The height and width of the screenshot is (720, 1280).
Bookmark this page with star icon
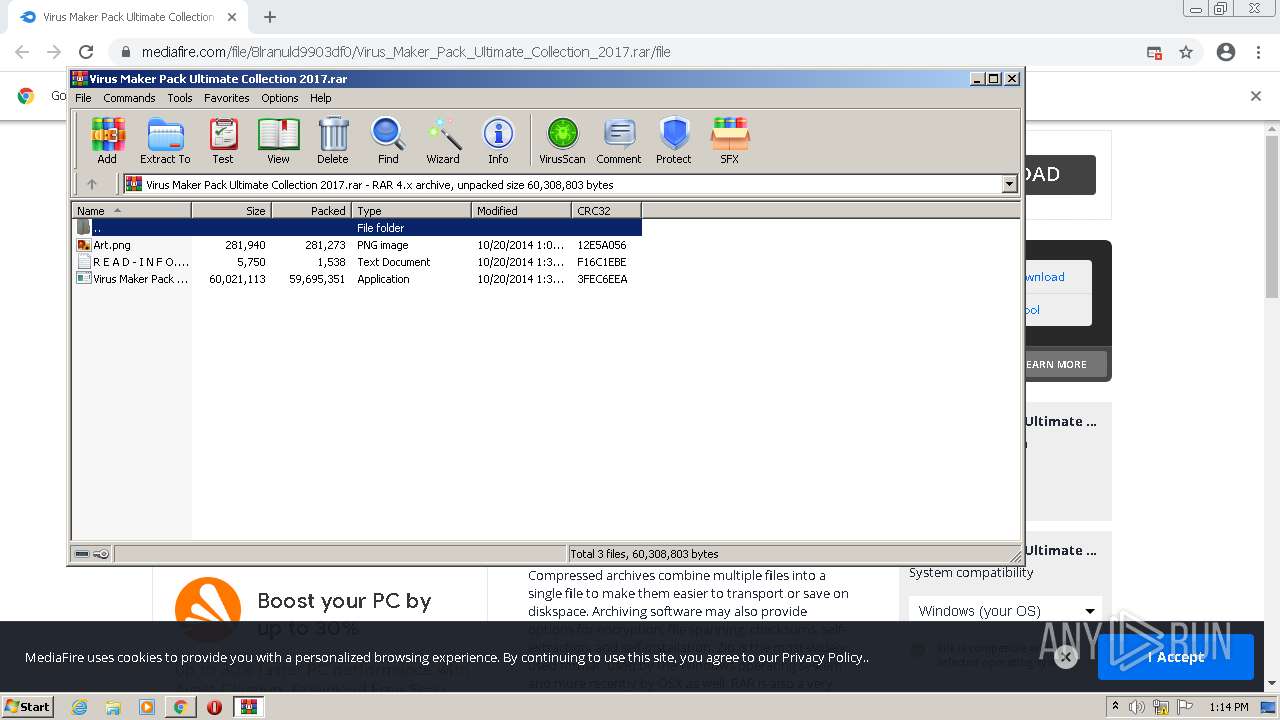(x=1186, y=52)
